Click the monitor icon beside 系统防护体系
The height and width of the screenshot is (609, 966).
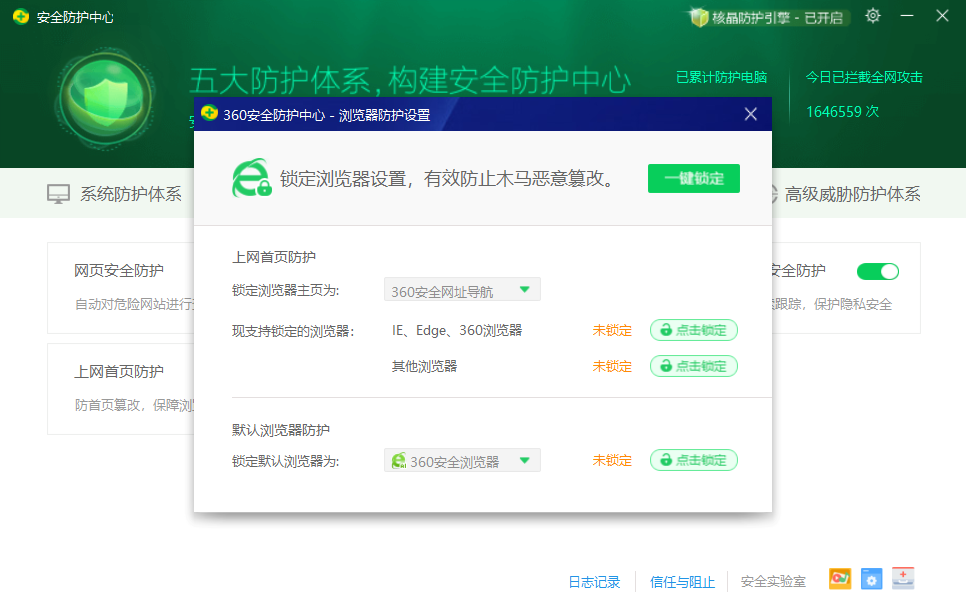[x=59, y=194]
